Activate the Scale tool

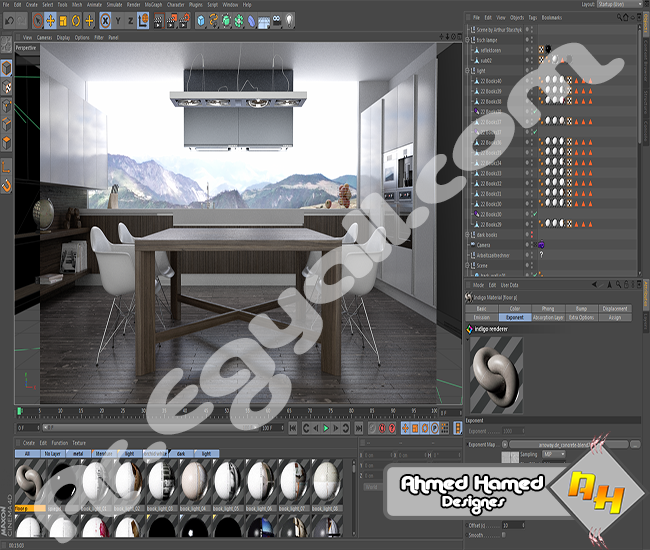[x=63, y=21]
